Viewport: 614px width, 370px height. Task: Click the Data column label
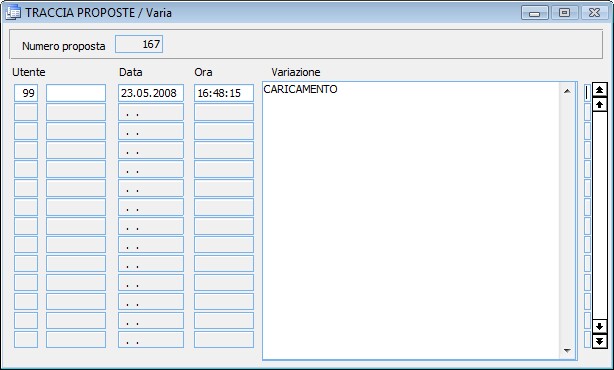click(130, 72)
